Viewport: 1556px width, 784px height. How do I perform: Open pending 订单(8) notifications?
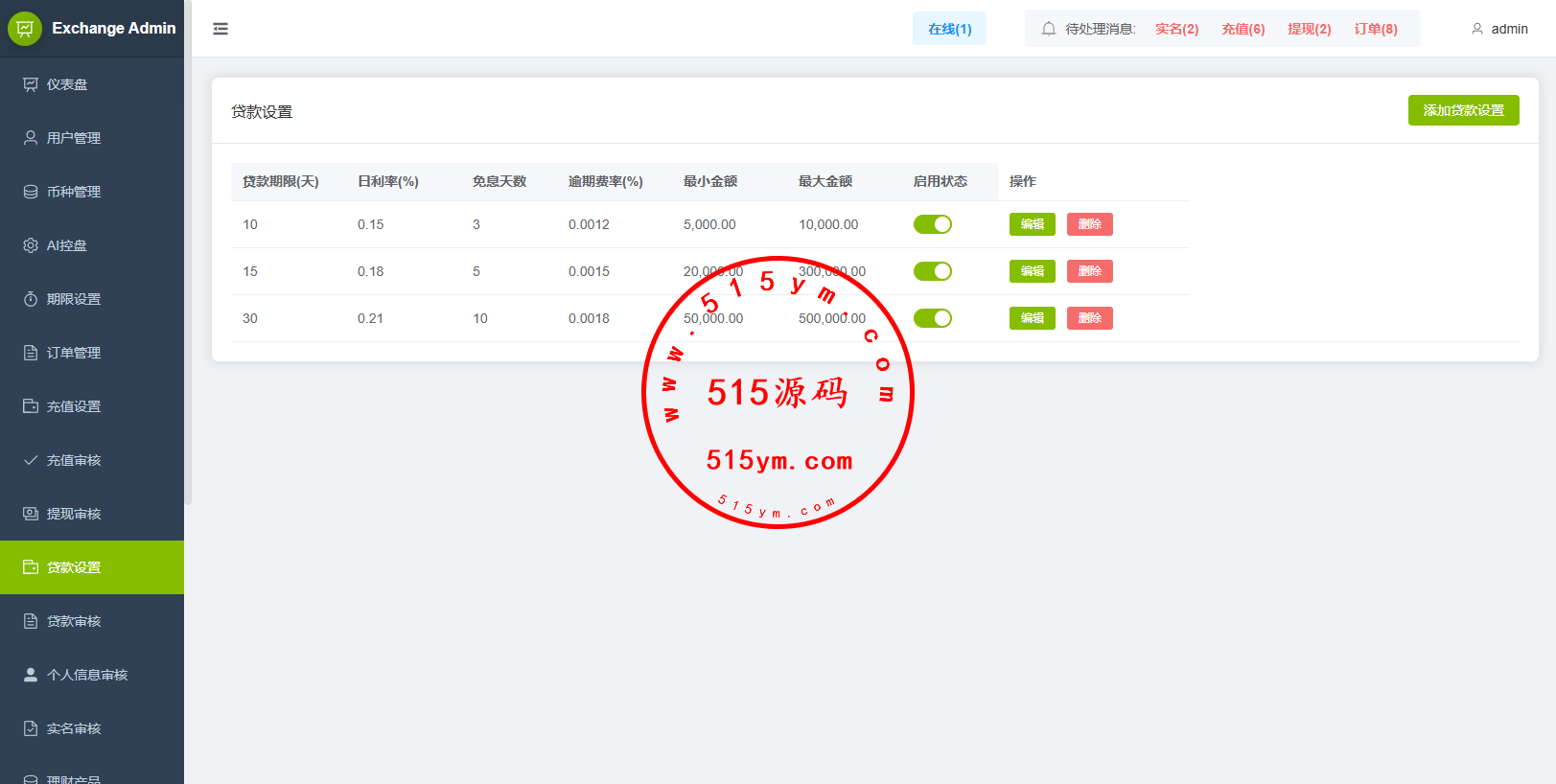(x=1375, y=29)
